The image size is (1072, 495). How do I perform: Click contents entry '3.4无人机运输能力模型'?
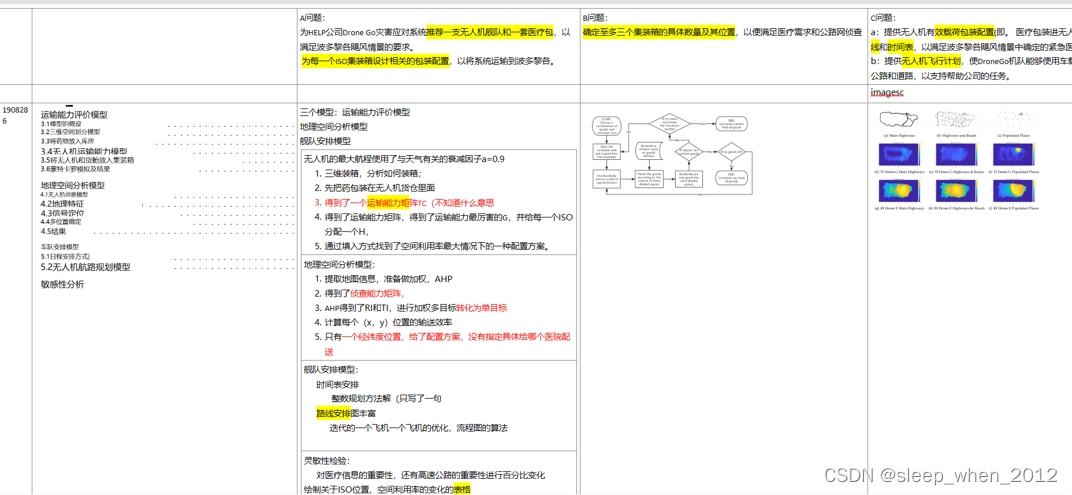click(83, 151)
